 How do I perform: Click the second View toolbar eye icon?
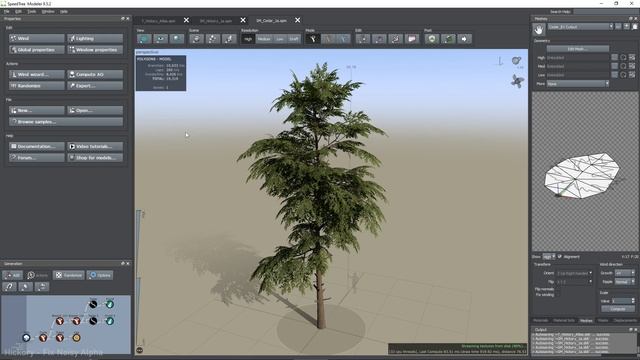coord(160,39)
